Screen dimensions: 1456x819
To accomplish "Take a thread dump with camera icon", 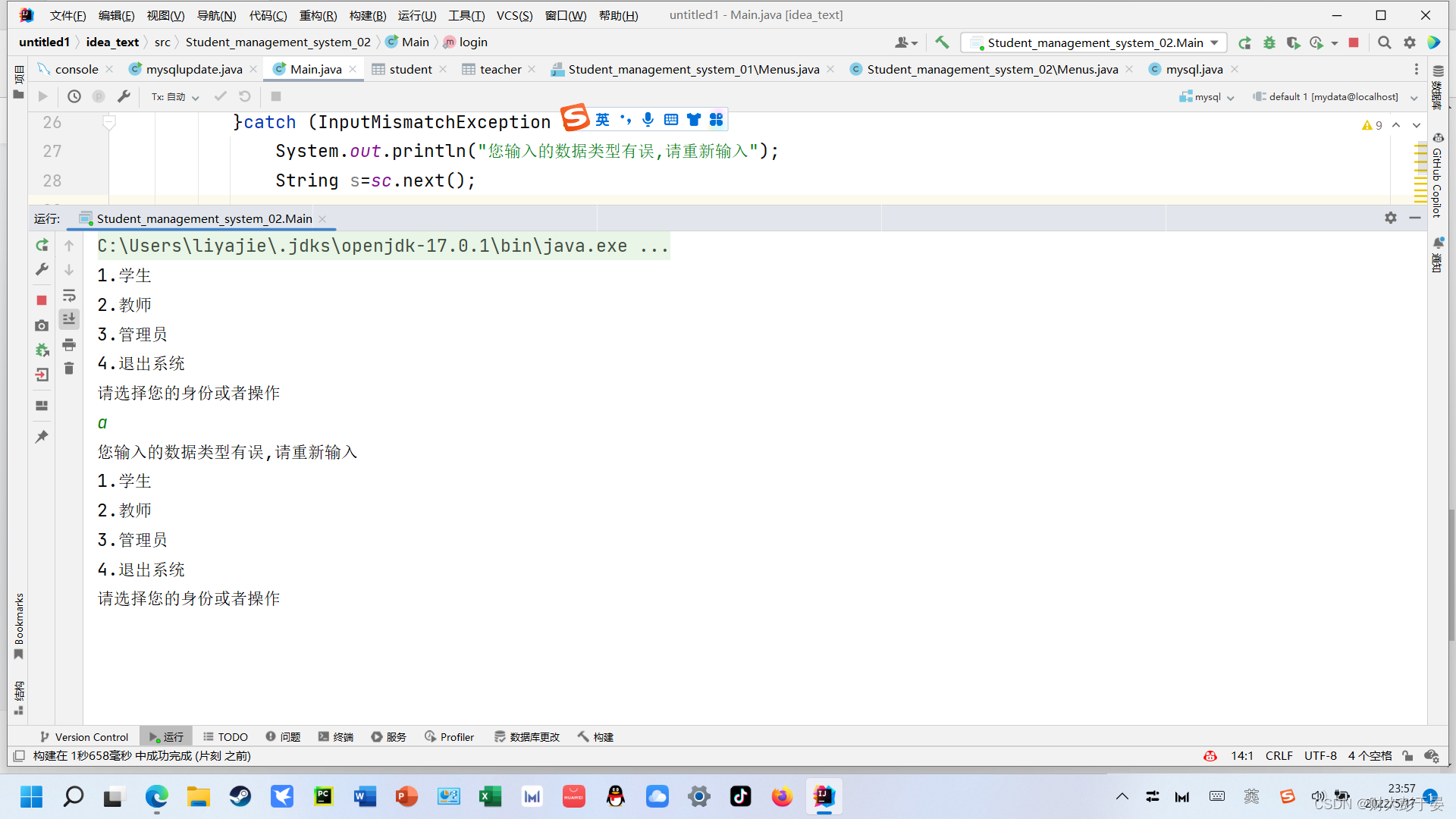I will tap(41, 325).
